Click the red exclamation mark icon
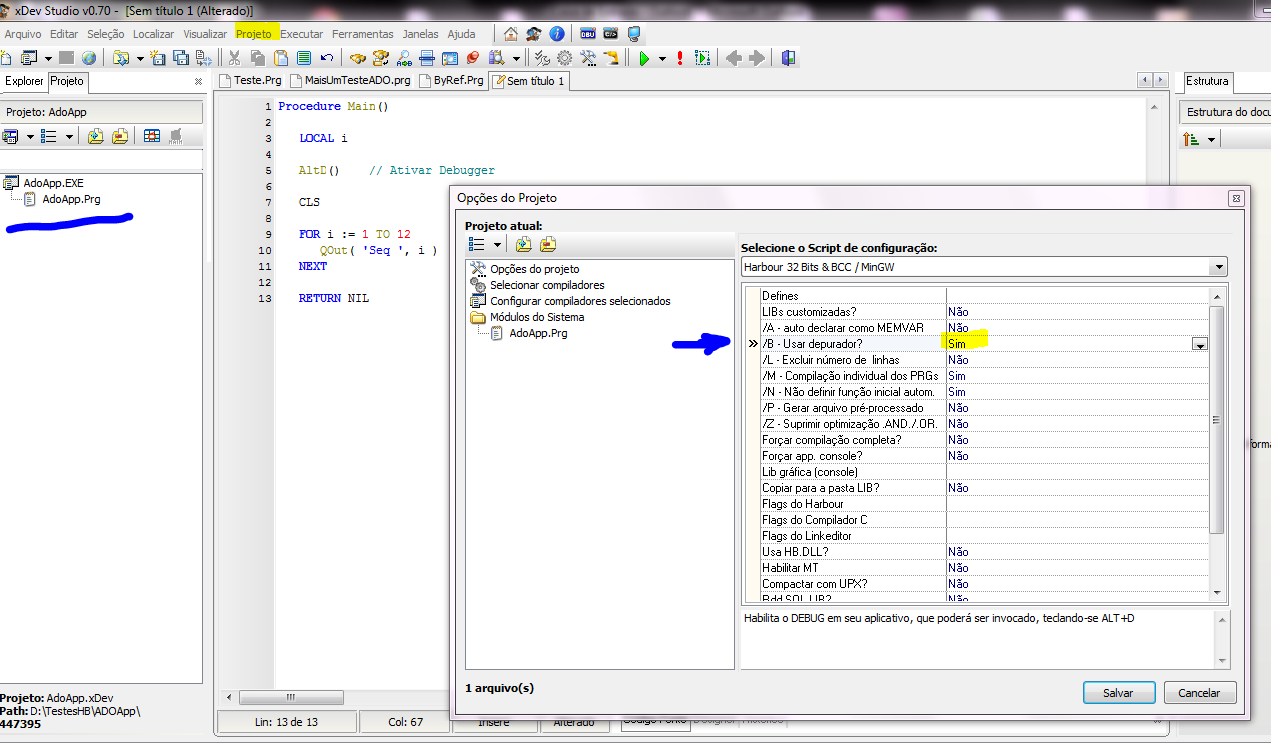Screen dimensions: 1271x743 pos(680,58)
